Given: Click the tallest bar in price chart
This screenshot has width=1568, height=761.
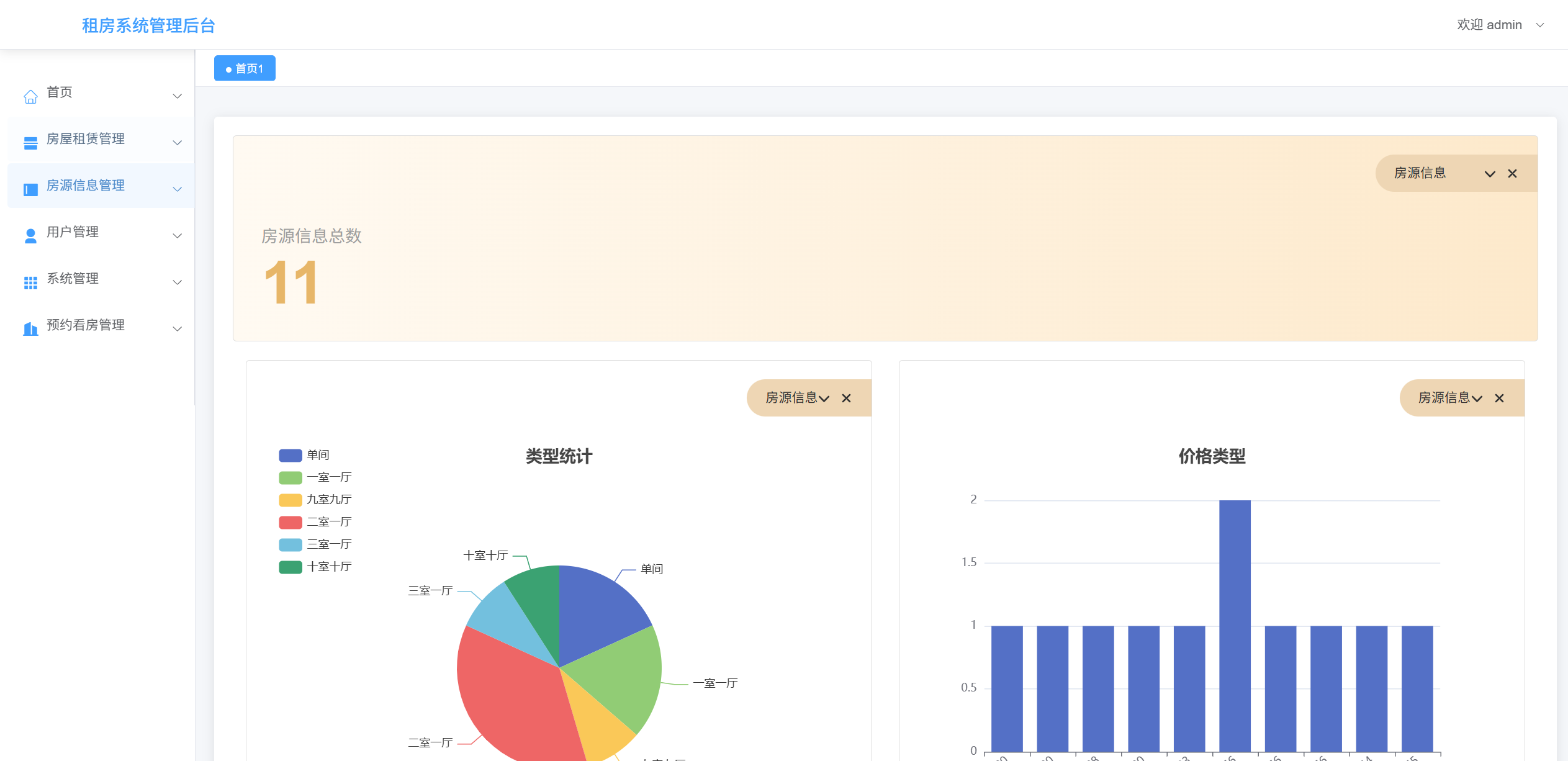Looking at the screenshot, I should click(x=1234, y=621).
